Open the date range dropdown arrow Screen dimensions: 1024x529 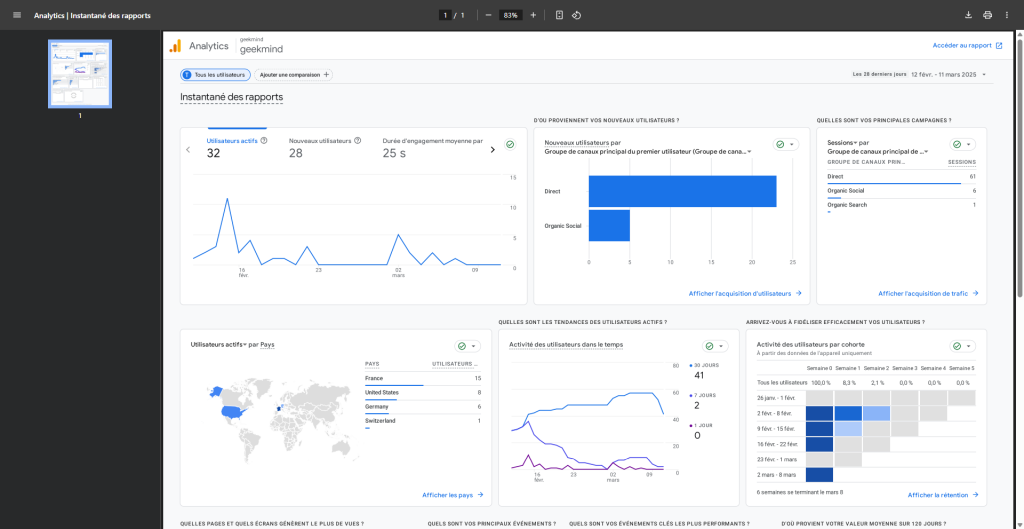point(984,75)
